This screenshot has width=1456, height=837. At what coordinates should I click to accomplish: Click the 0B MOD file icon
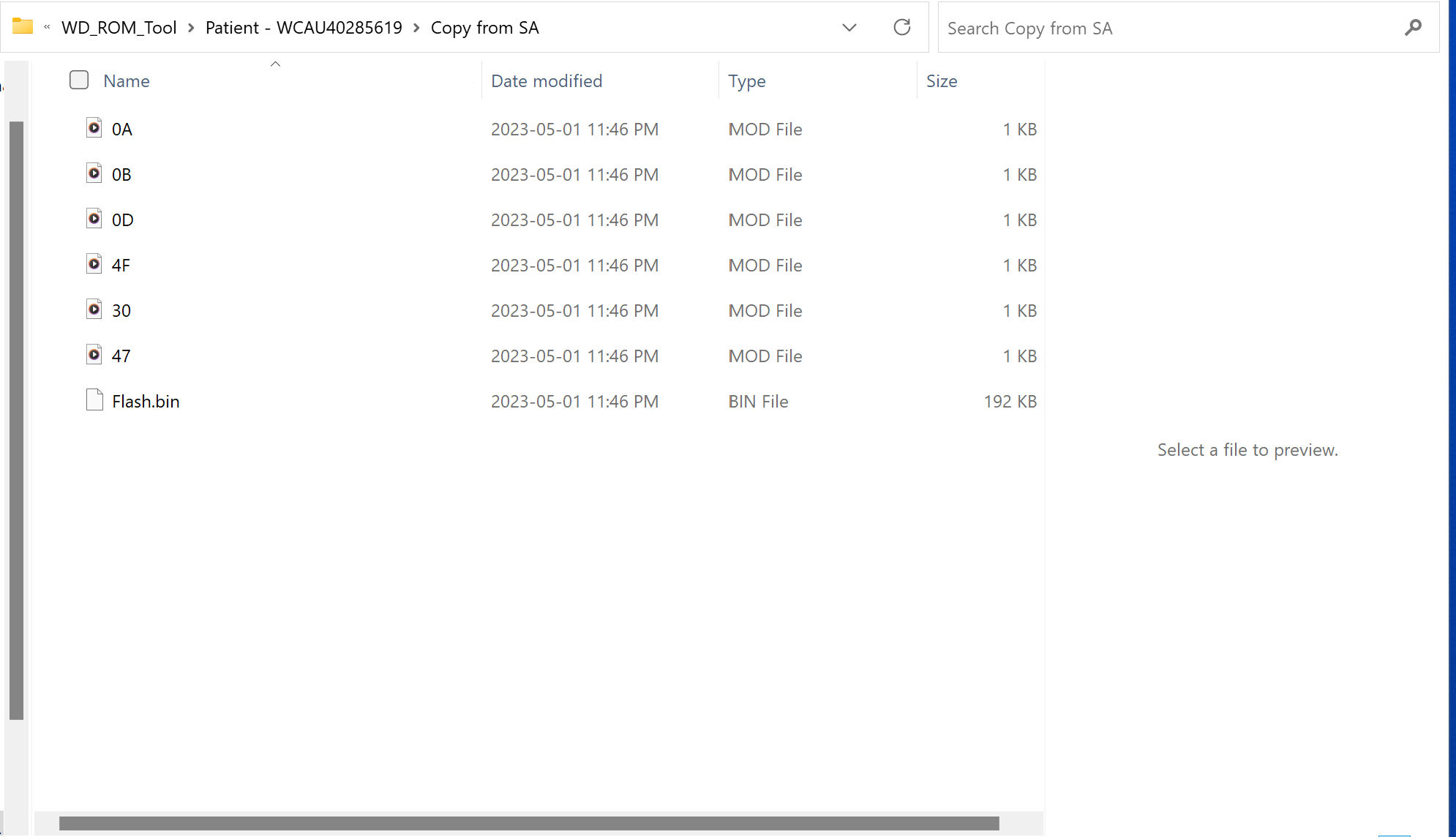coord(94,173)
